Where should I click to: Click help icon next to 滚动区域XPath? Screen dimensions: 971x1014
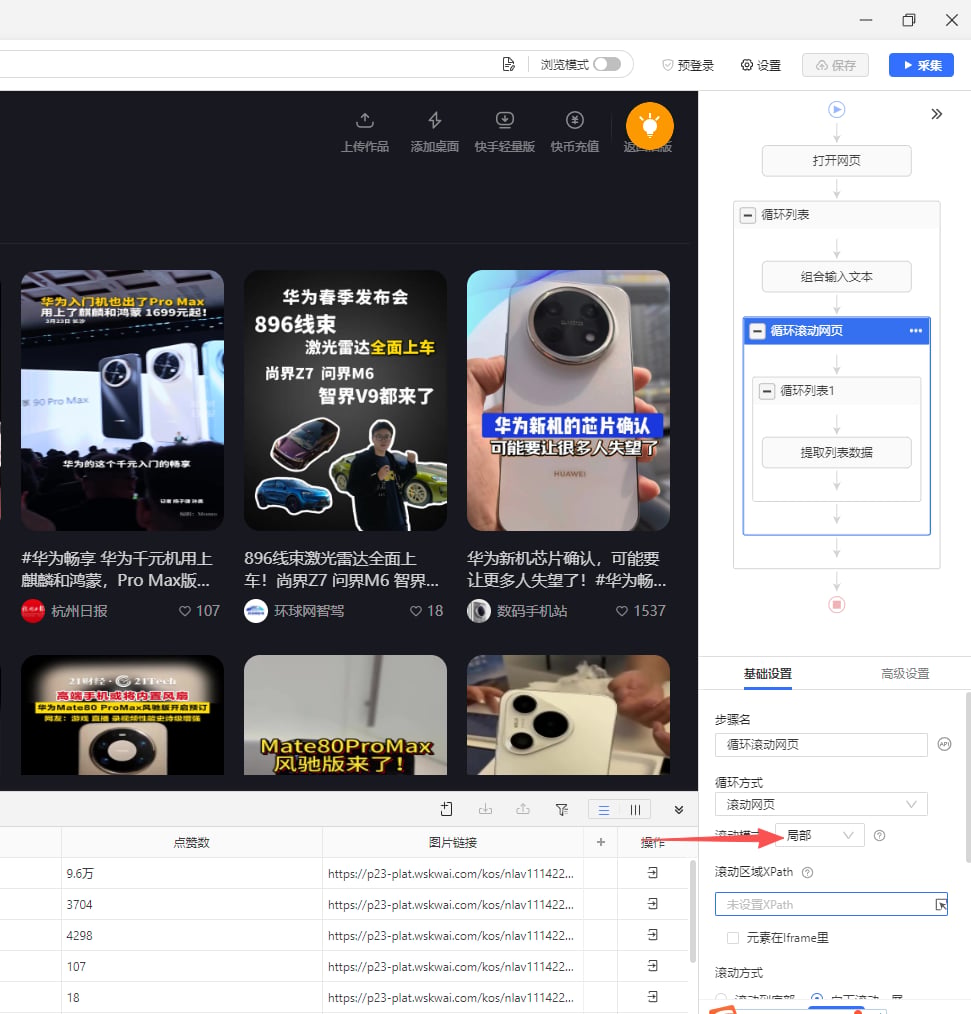tap(807, 872)
